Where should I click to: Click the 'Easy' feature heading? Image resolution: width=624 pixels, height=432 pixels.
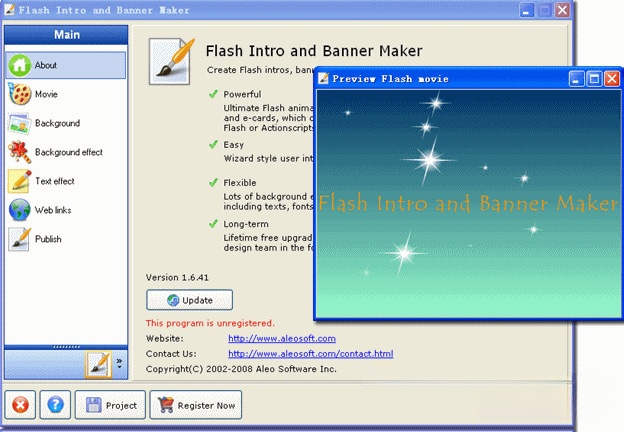(x=233, y=145)
